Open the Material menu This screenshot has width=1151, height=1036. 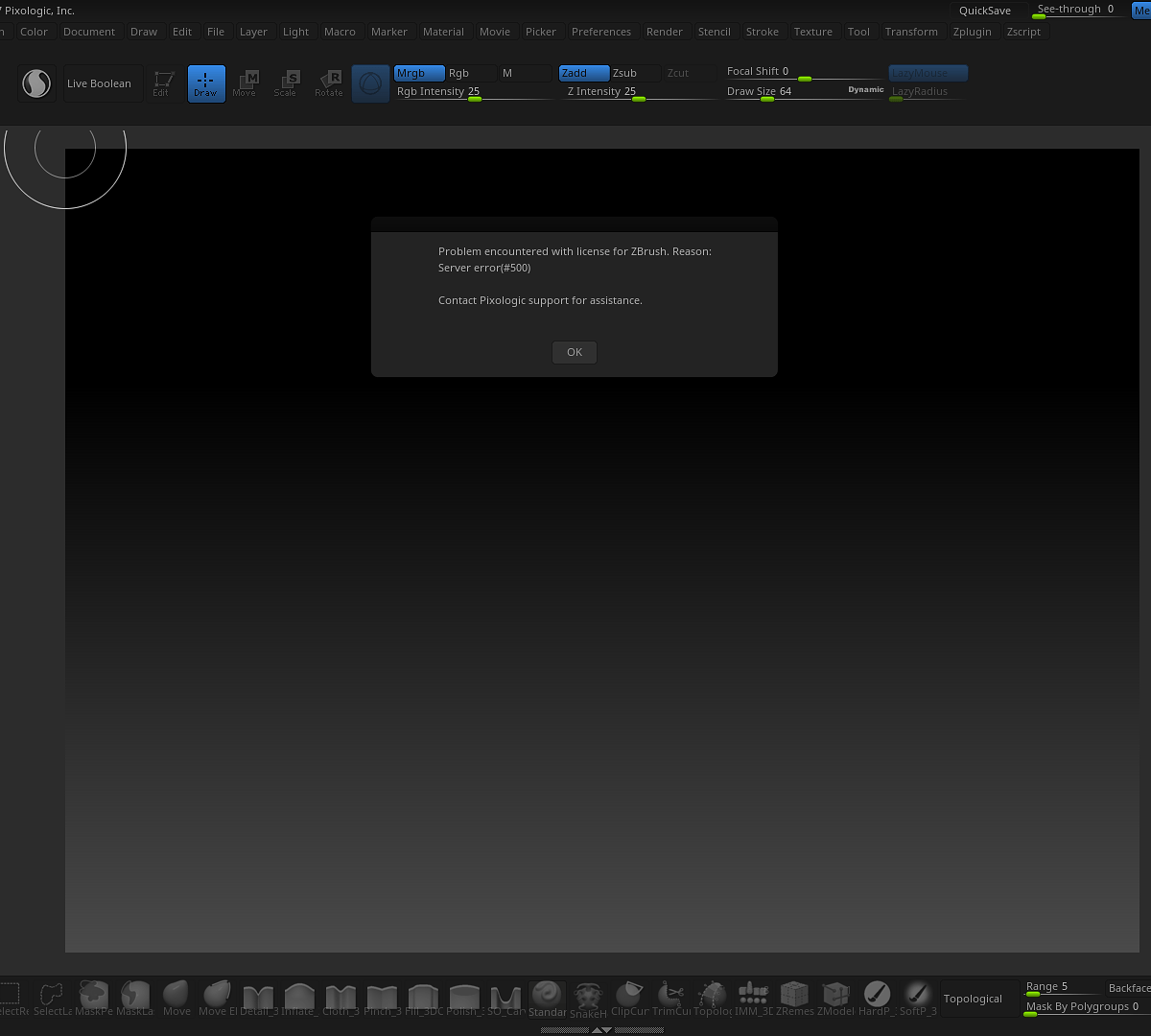[x=443, y=32]
